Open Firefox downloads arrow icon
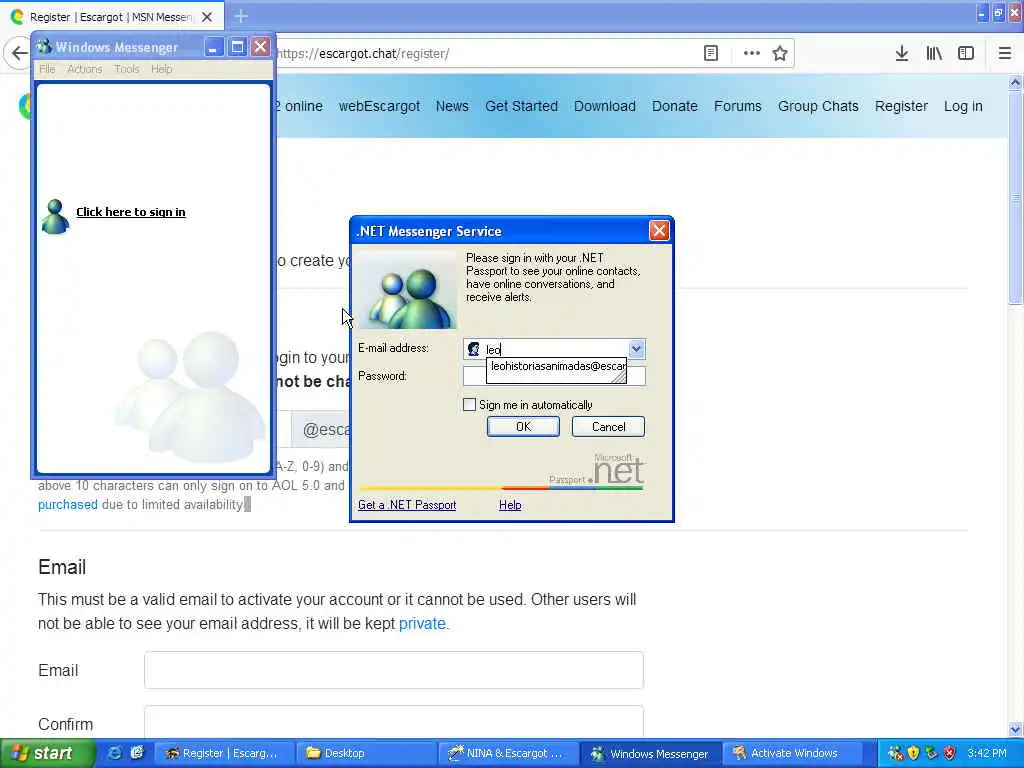 tap(902, 53)
